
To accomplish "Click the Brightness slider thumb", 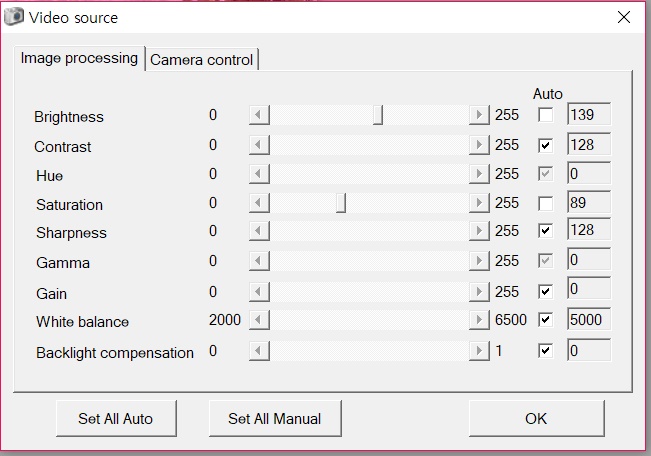I will [x=378, y=116].
